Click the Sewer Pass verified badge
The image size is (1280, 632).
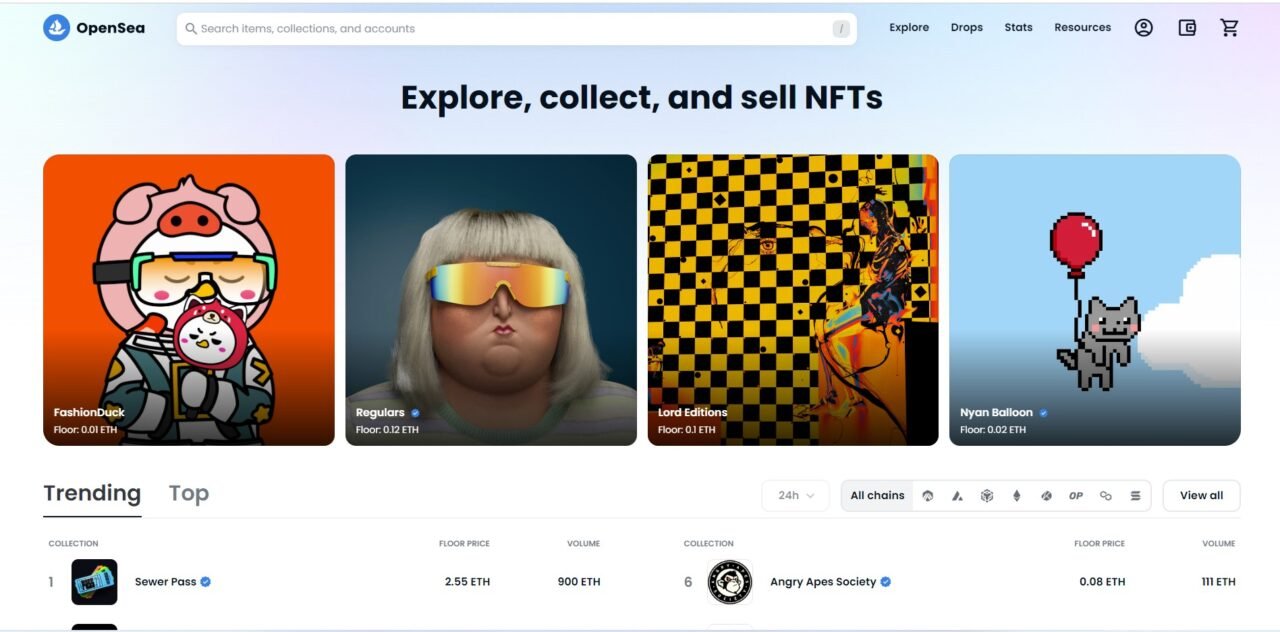tap(206, 582)
